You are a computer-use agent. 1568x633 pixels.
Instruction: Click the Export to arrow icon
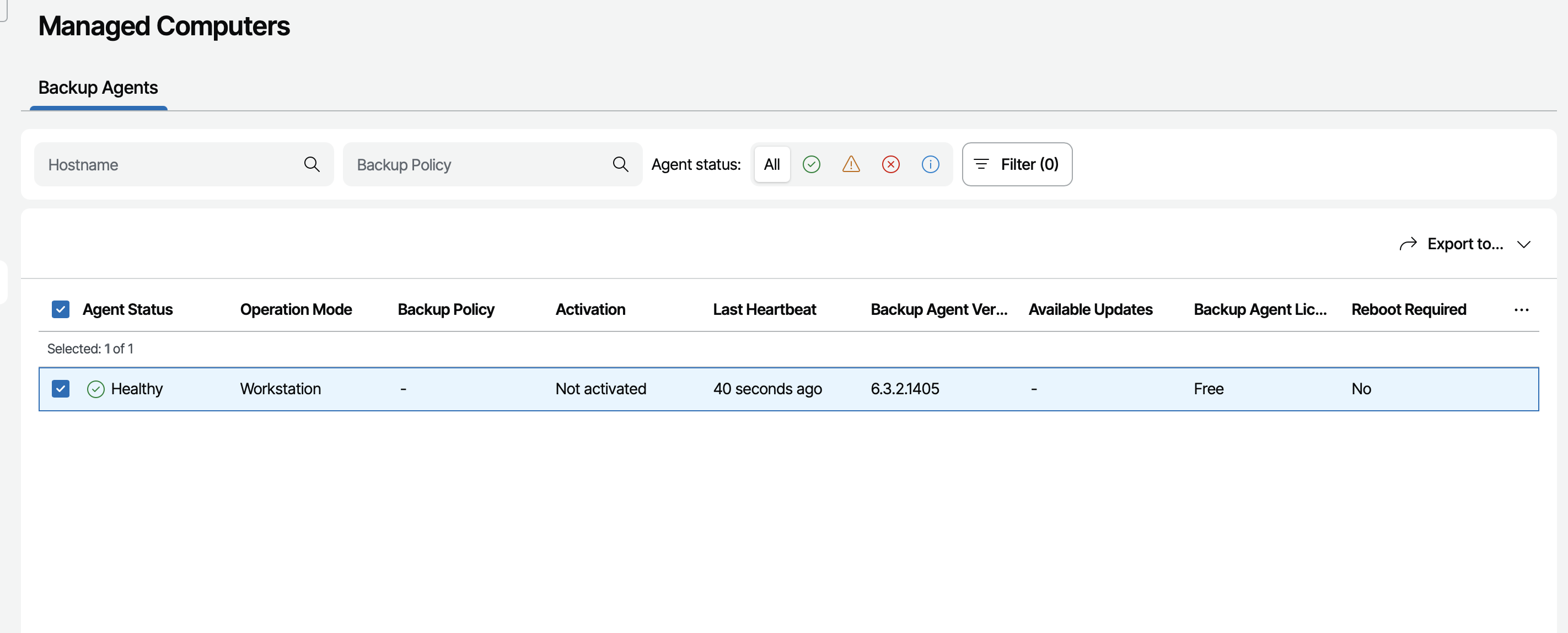tap(1408, 244)
